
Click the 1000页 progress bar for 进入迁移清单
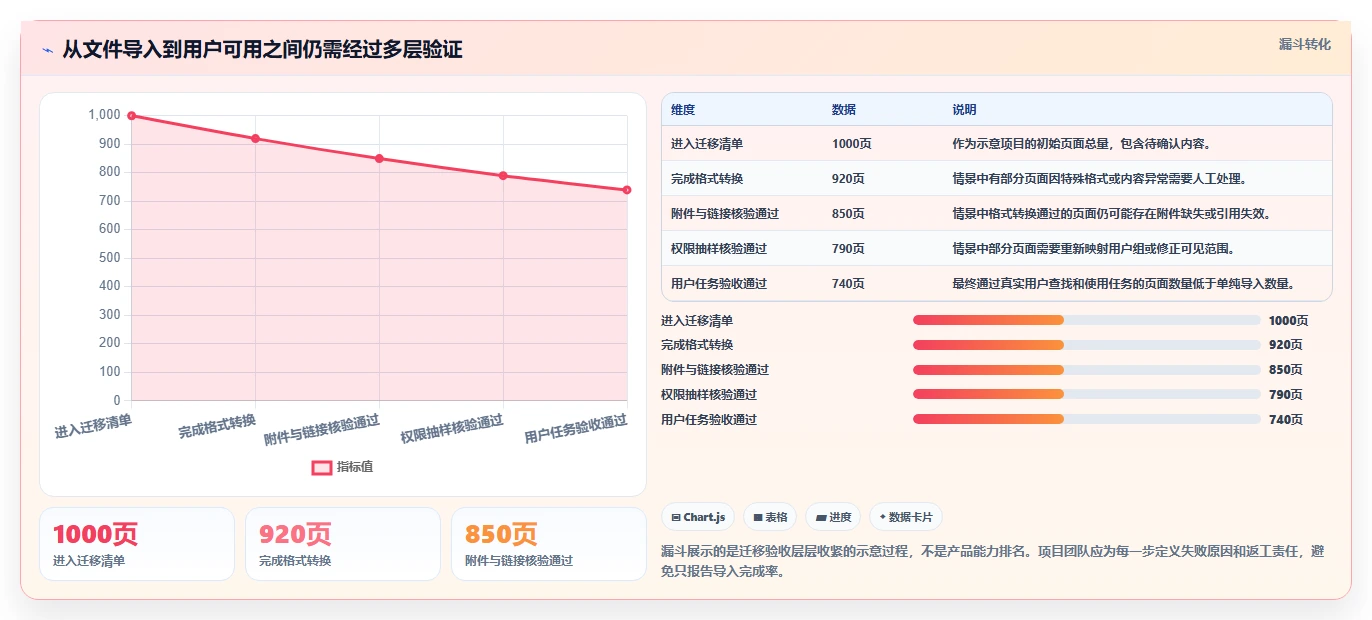1086,320
